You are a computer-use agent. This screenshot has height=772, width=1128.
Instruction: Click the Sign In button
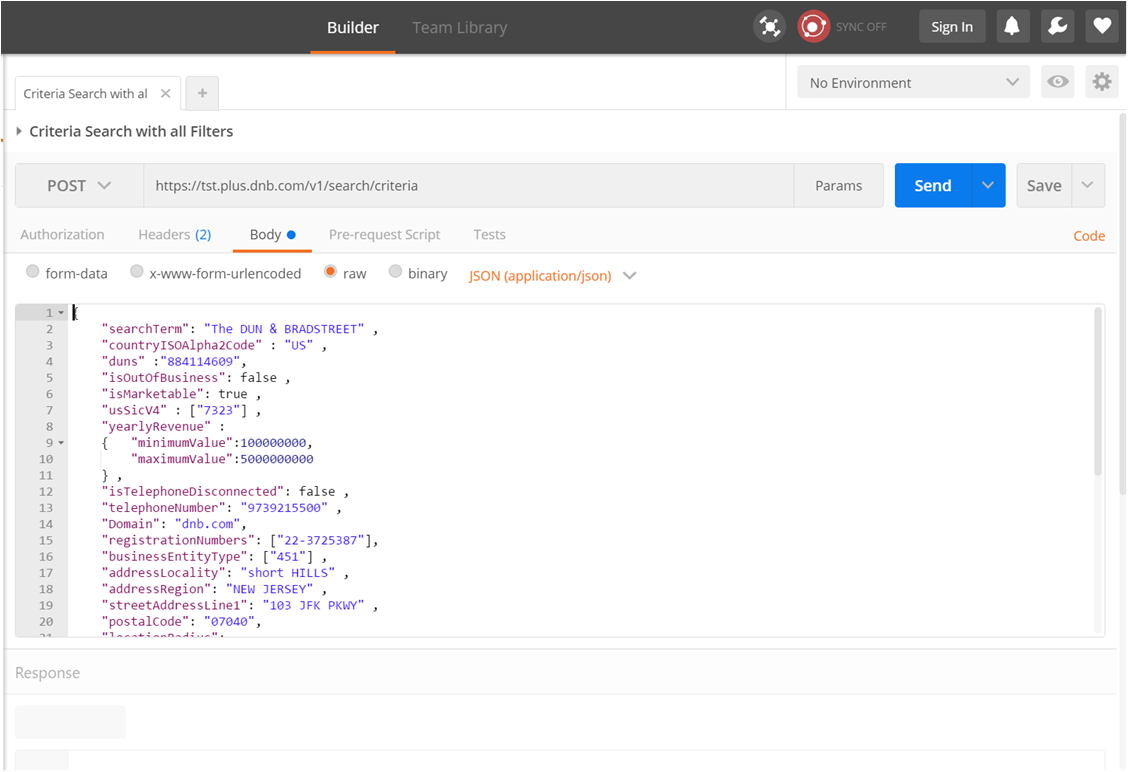[952, 27]
